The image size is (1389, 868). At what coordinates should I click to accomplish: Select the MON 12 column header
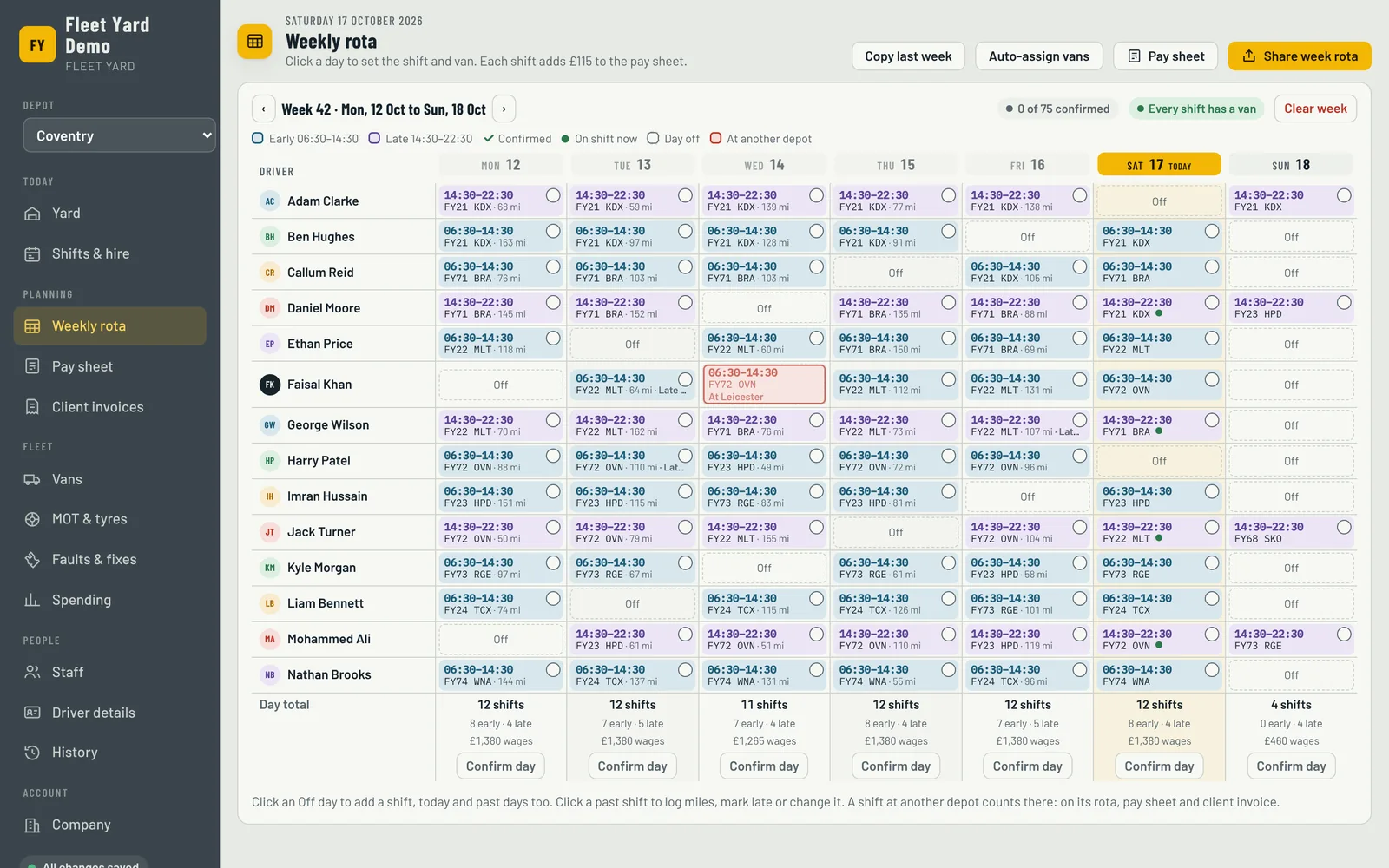tap(501, 165)
